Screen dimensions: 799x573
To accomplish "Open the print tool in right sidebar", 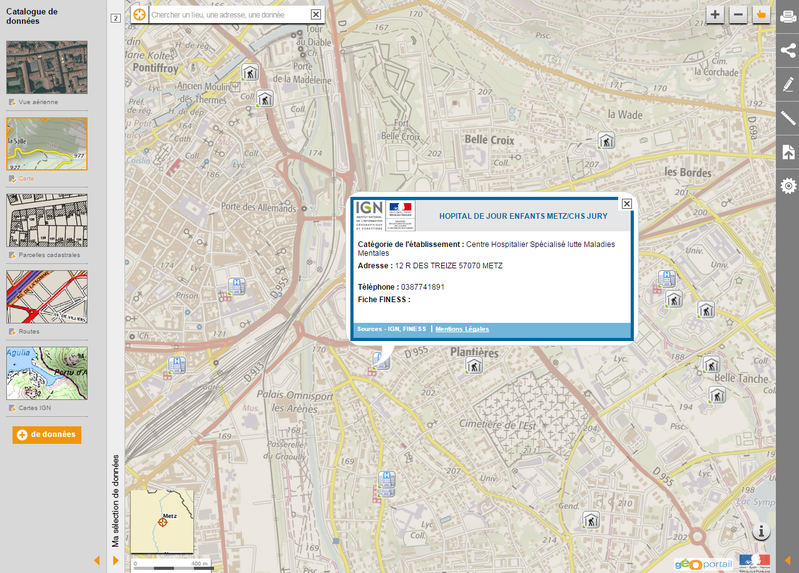I will [788, 15].
